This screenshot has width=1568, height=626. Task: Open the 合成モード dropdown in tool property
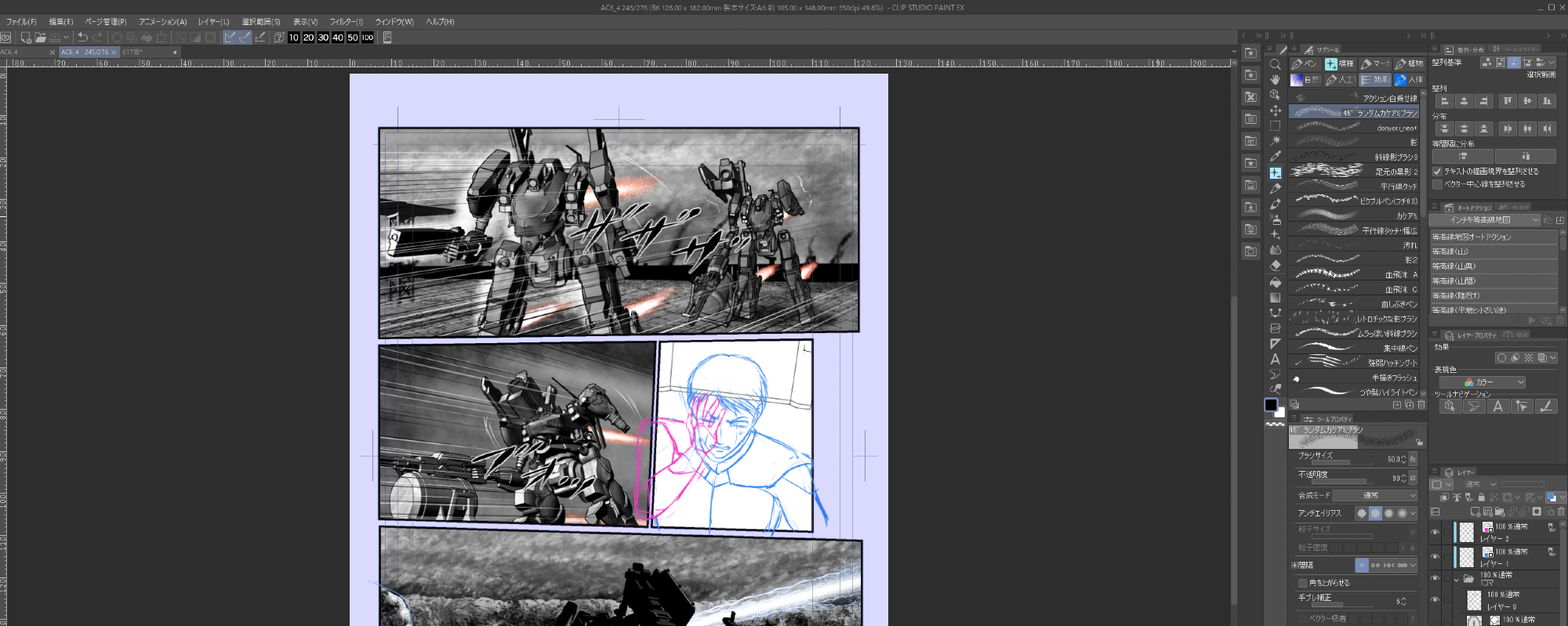coord(1374,495)
